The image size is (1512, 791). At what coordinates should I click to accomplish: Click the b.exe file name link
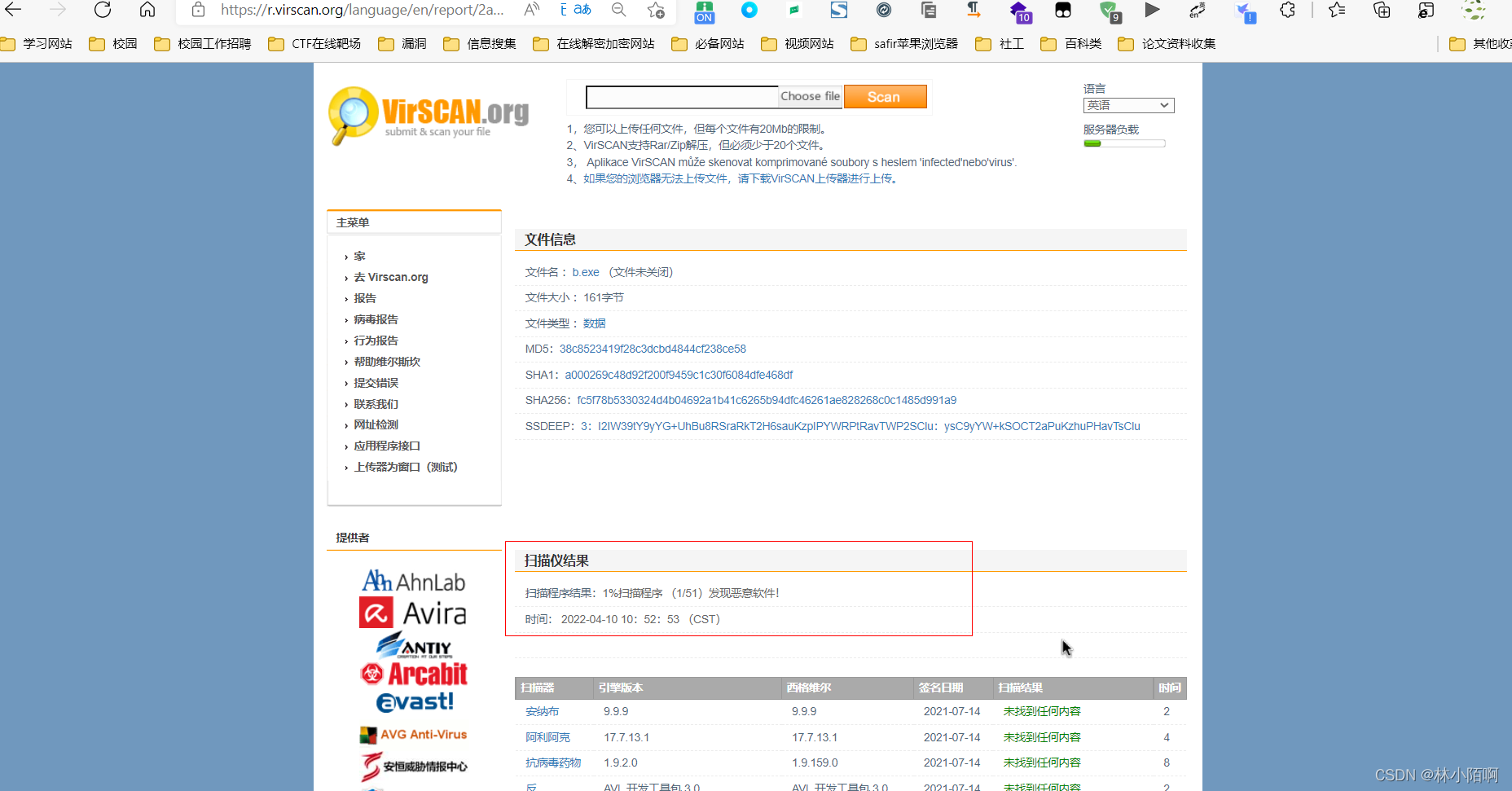(586, 272)
